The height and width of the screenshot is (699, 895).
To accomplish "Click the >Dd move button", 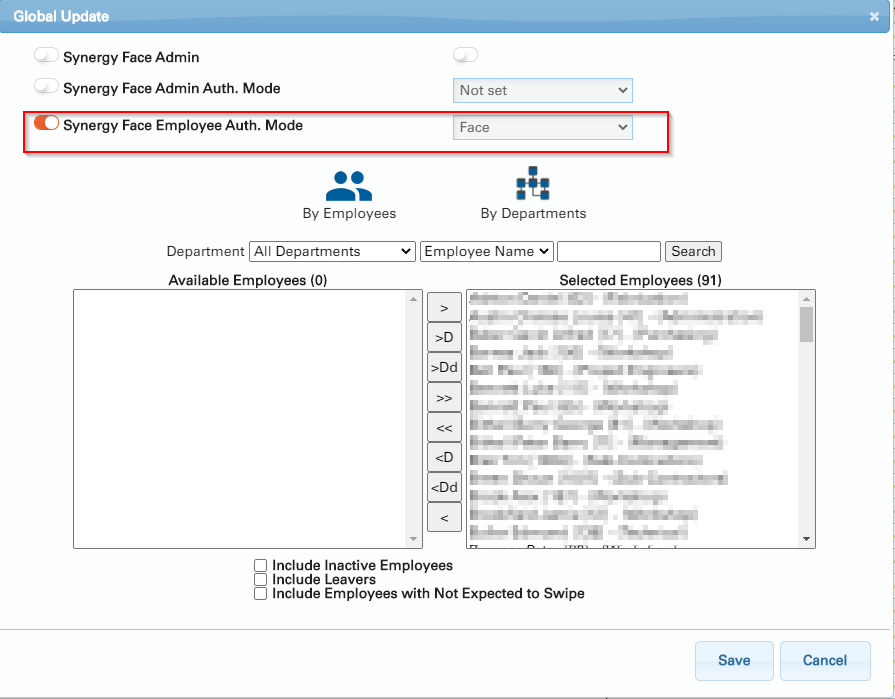I will tap(444, 367).
